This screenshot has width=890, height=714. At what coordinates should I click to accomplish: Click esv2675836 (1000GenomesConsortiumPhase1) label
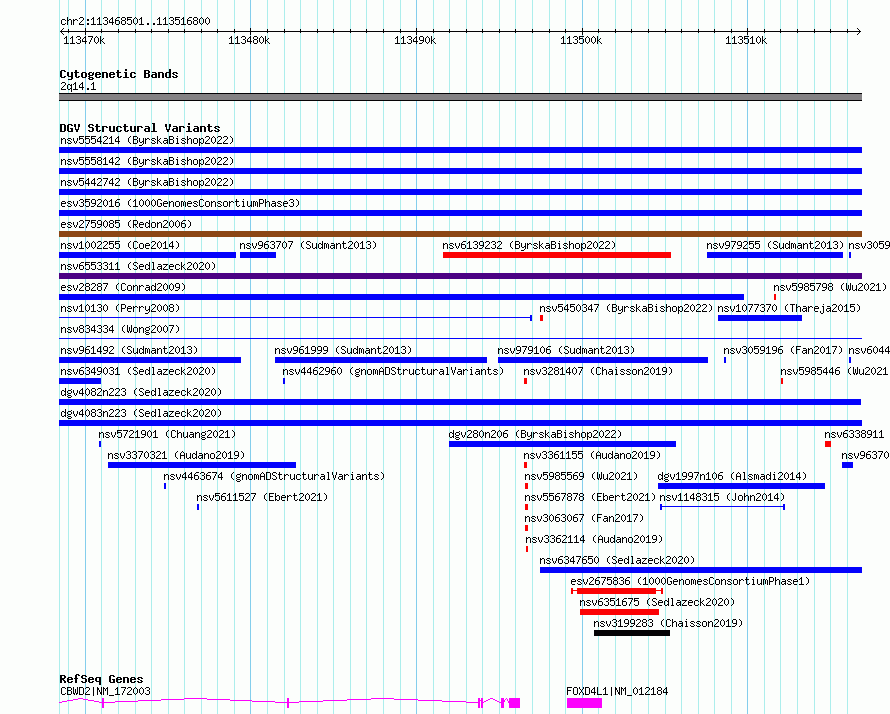pos(690,581)
